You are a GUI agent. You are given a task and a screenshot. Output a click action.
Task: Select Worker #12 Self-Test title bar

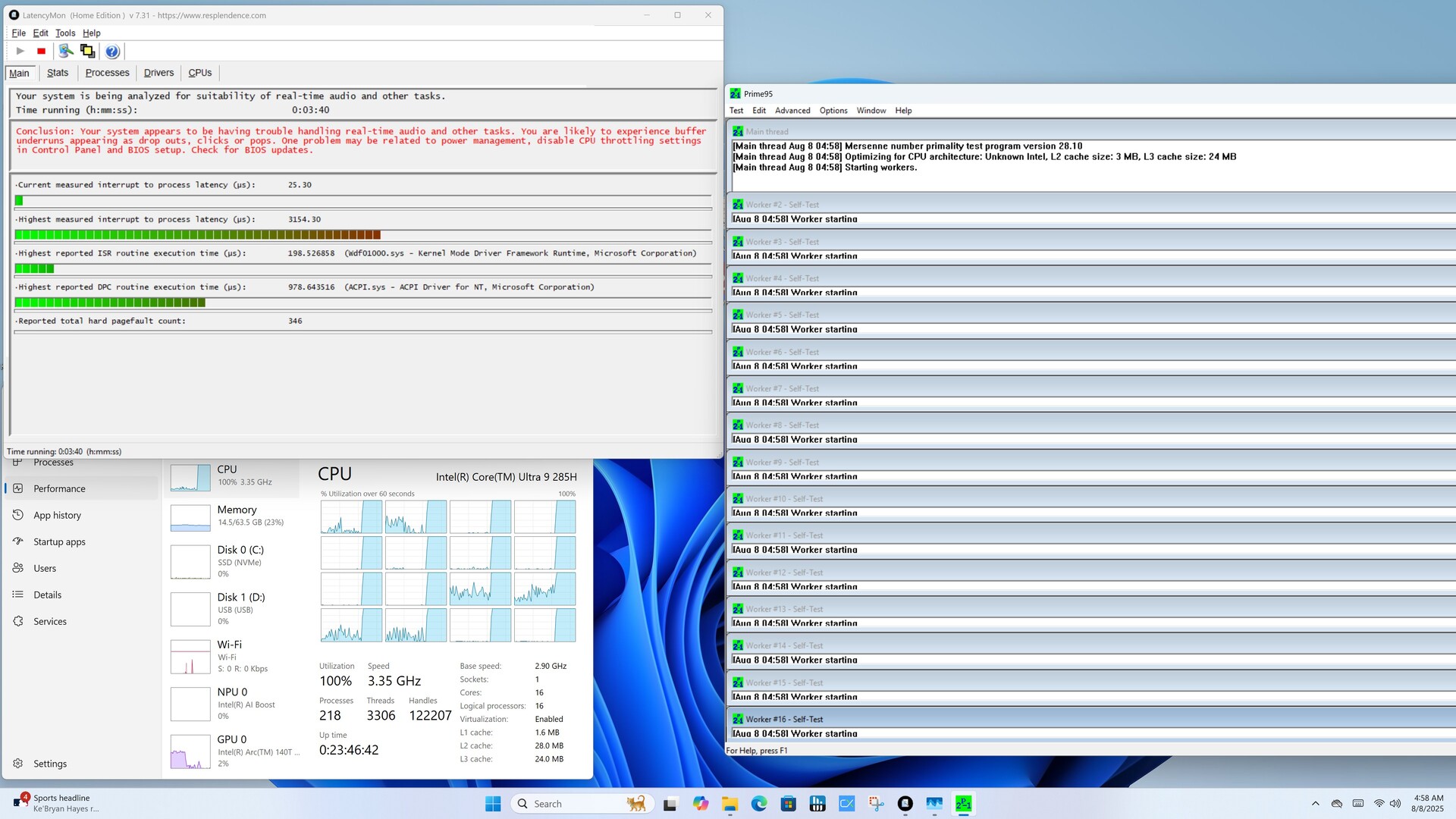coord(1093,573)
